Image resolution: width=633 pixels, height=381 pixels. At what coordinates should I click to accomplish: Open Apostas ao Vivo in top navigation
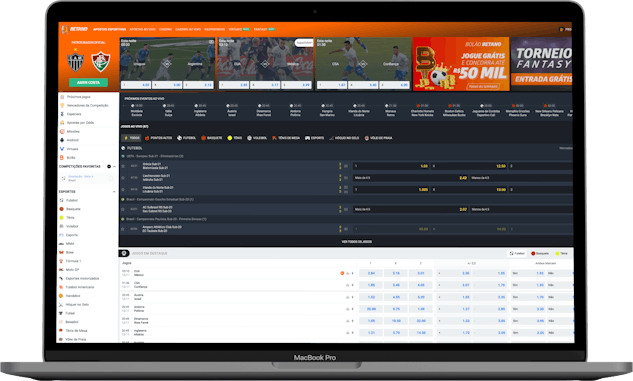143,29
